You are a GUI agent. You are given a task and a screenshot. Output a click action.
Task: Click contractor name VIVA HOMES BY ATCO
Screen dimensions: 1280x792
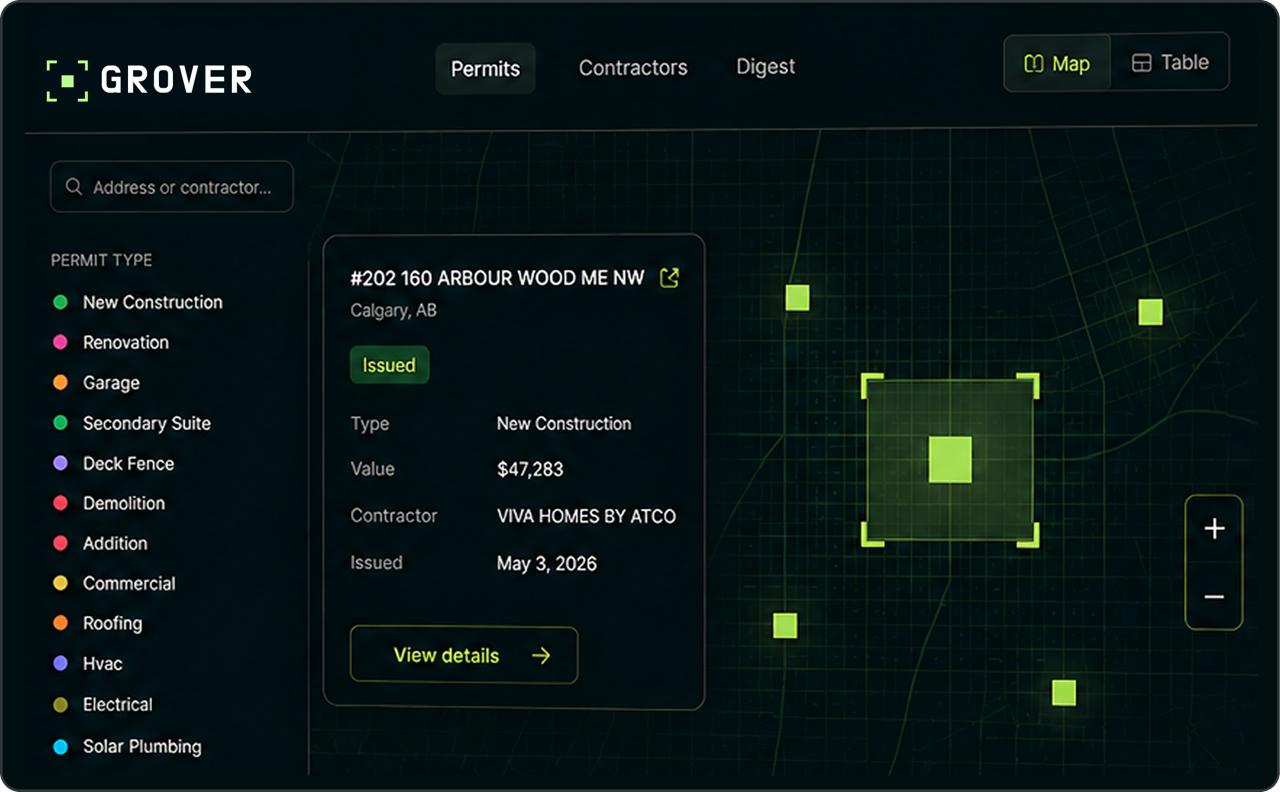586,516
